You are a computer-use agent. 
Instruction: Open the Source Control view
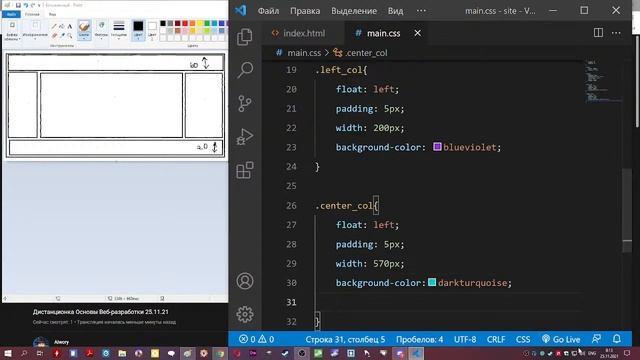[x=245, y=103]
